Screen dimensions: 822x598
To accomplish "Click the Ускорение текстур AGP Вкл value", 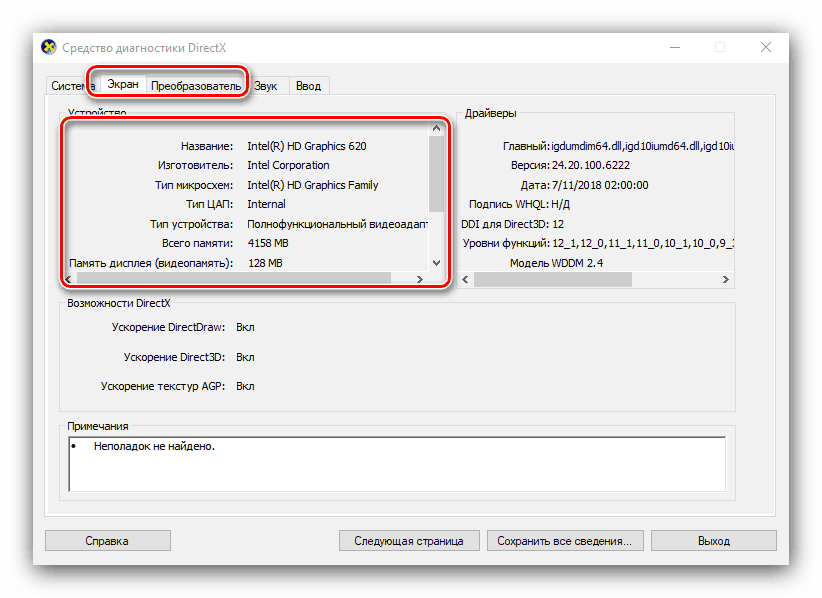I will 245,386.
